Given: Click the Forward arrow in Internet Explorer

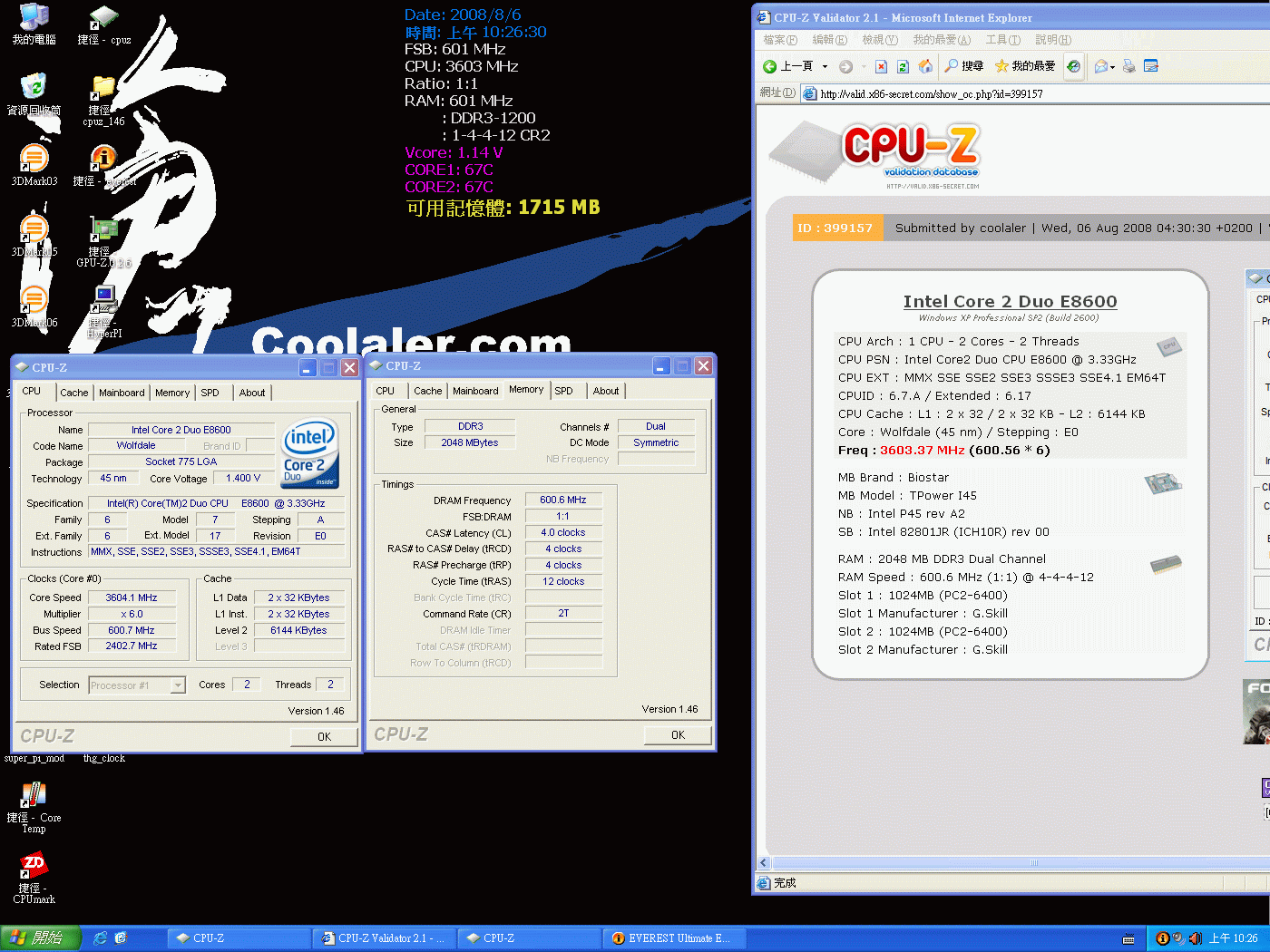Looking at the screenshot, I should (x=845, y=66).
